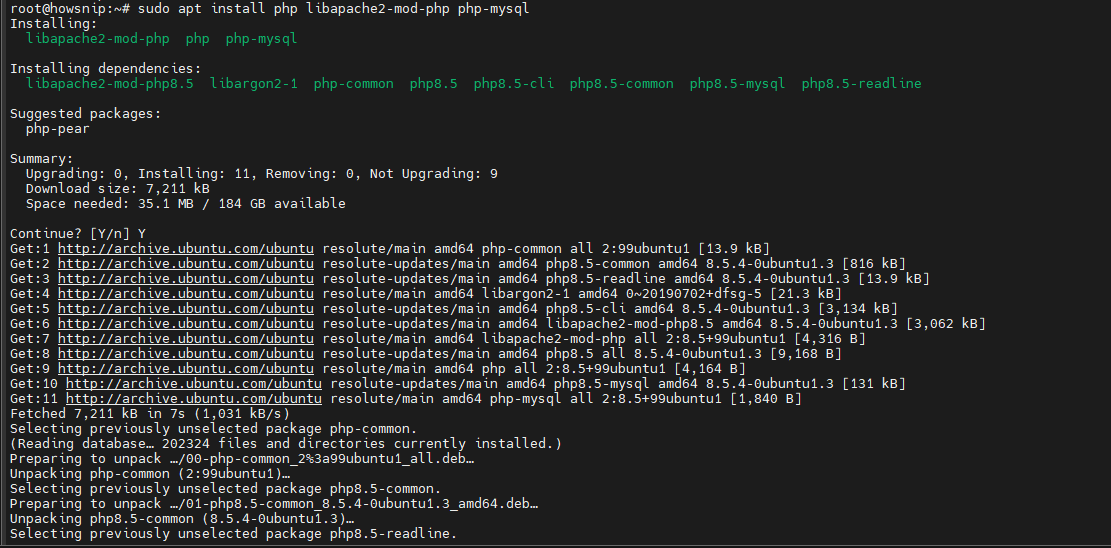
Task: Click green 'php8.5-common' dependency name
Action: coord(621,84)
